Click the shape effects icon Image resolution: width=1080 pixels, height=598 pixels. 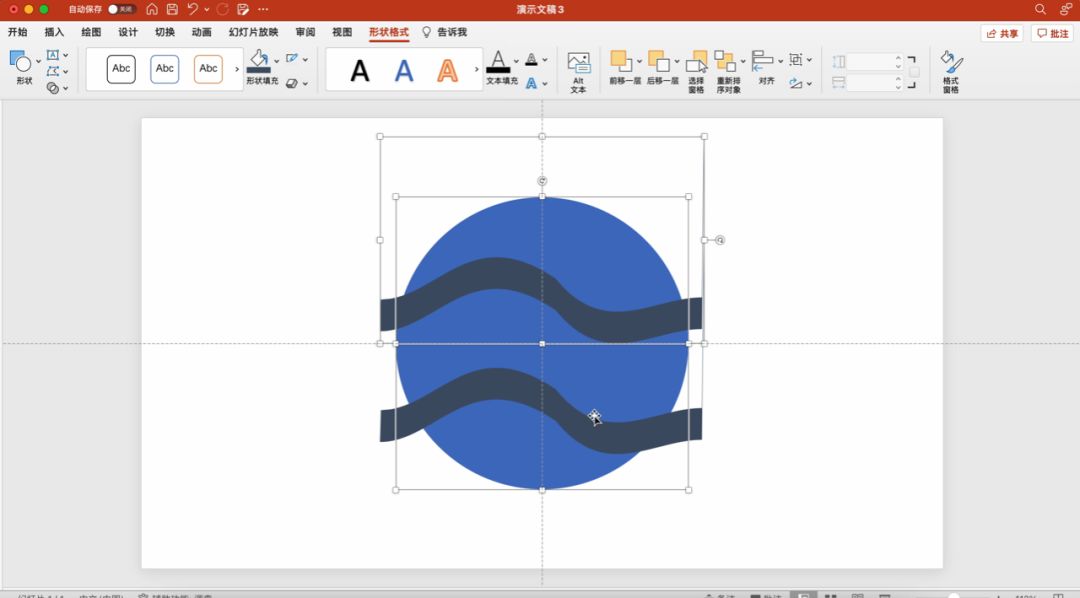tap(292, 83)
